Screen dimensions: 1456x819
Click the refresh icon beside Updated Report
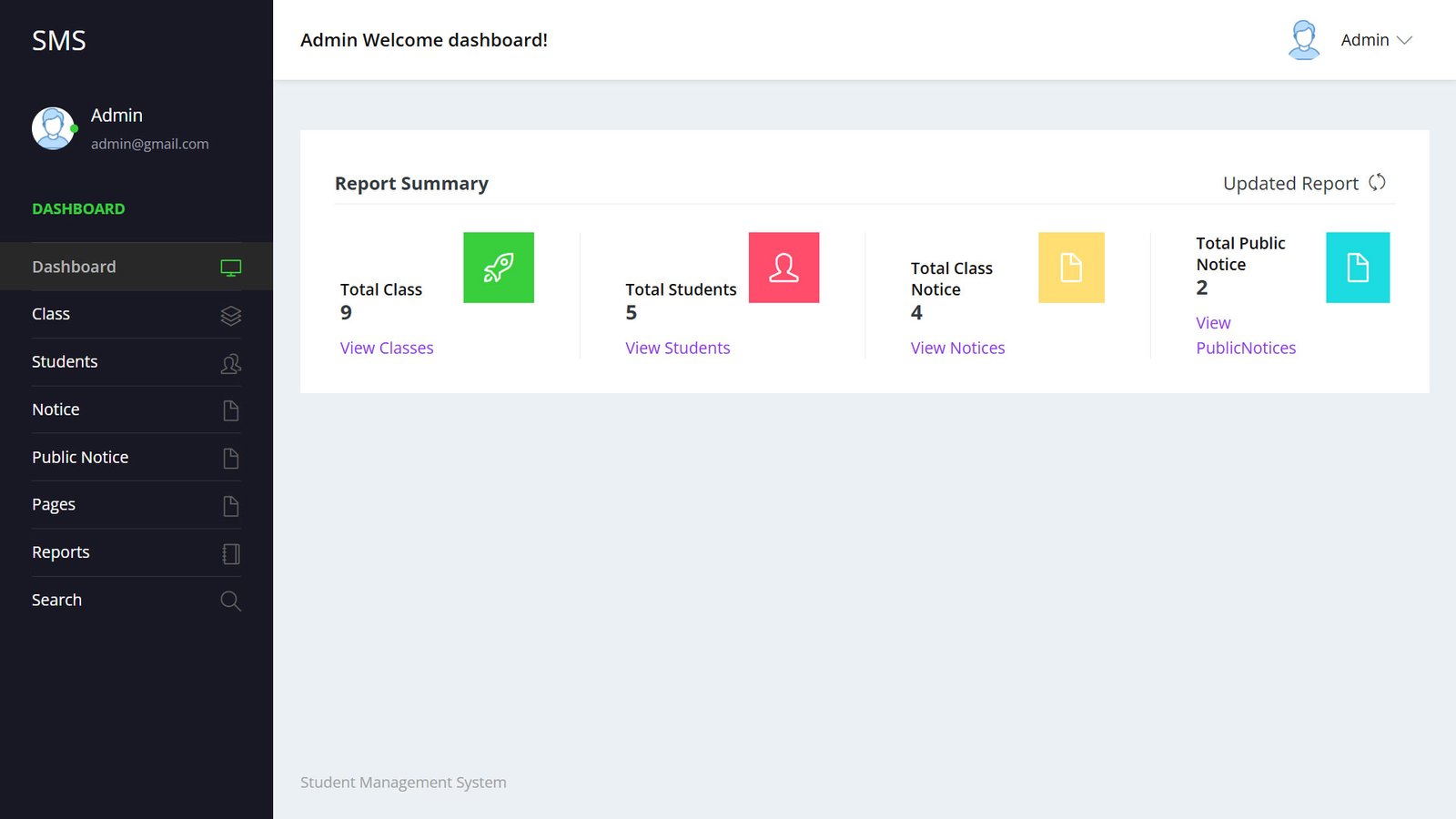[1377, 182]
